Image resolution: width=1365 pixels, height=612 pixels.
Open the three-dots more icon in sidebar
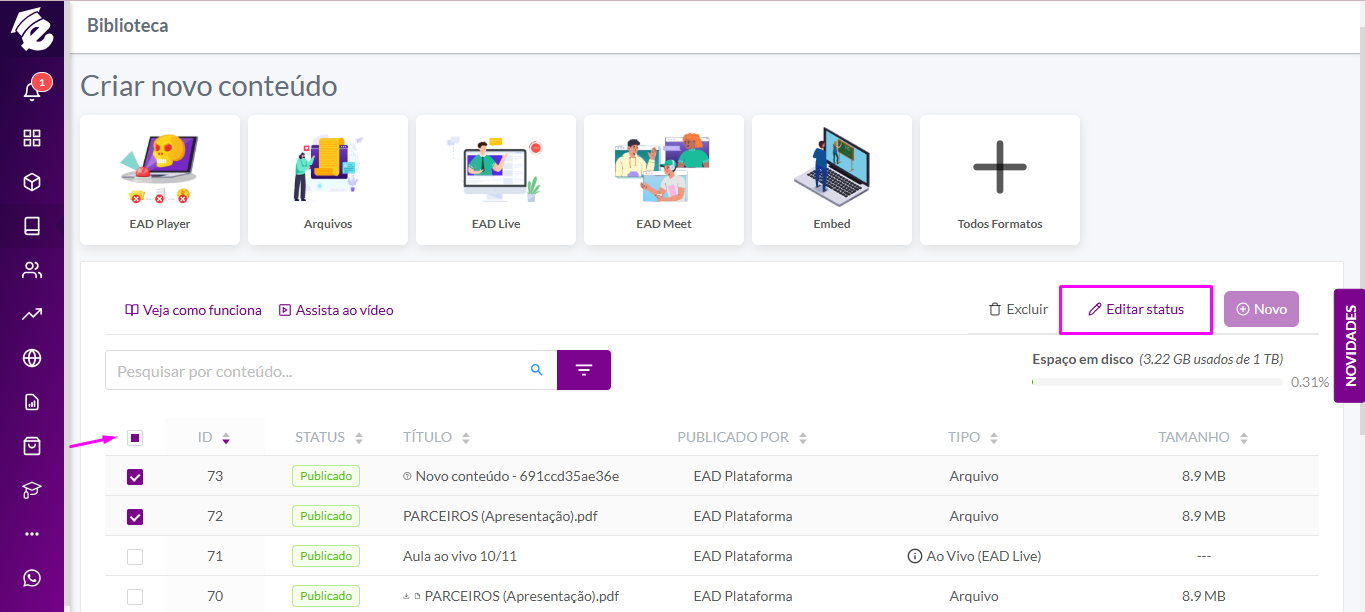(x=32, y=534)
